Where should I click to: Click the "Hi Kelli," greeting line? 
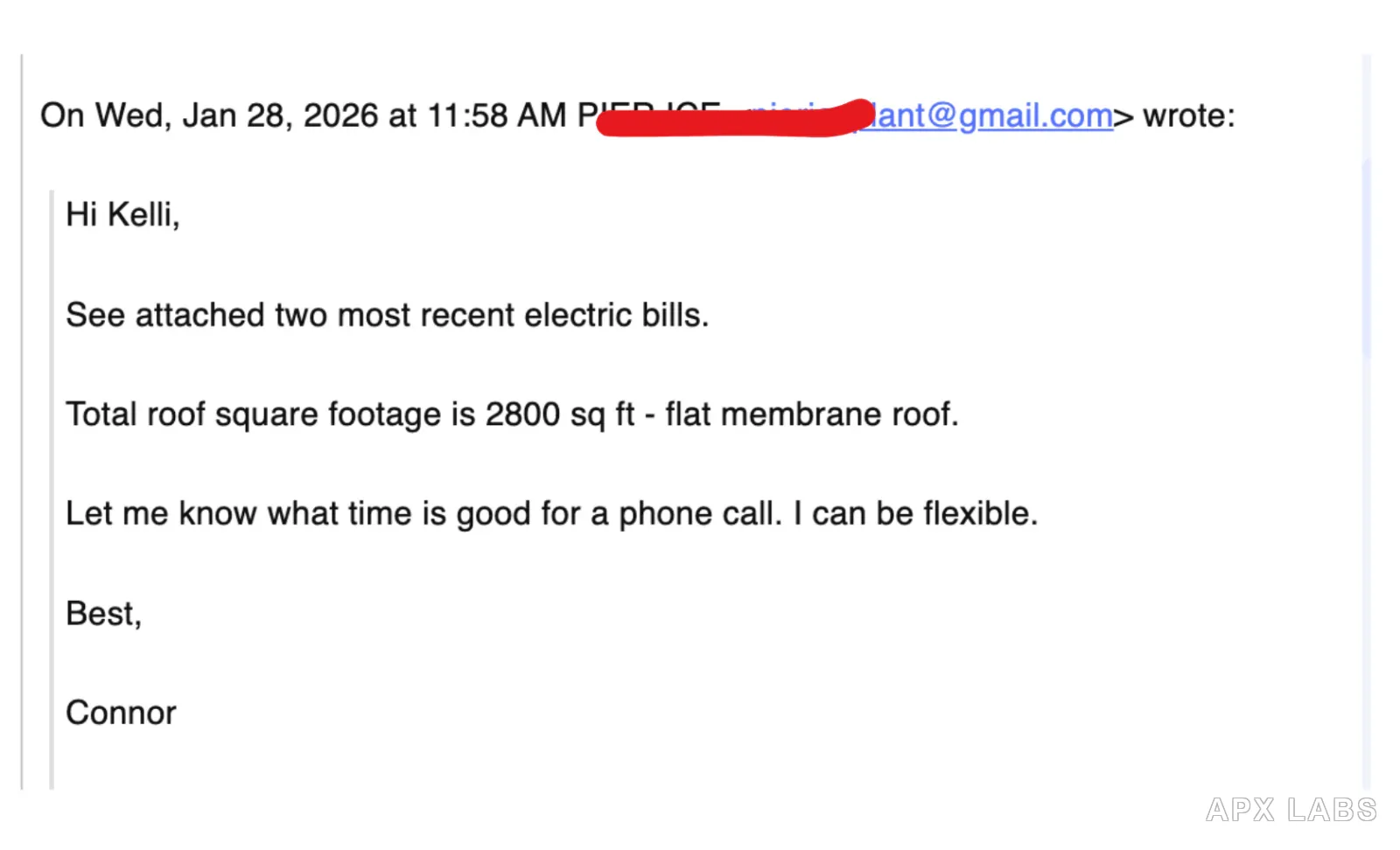tap(122, 214)
